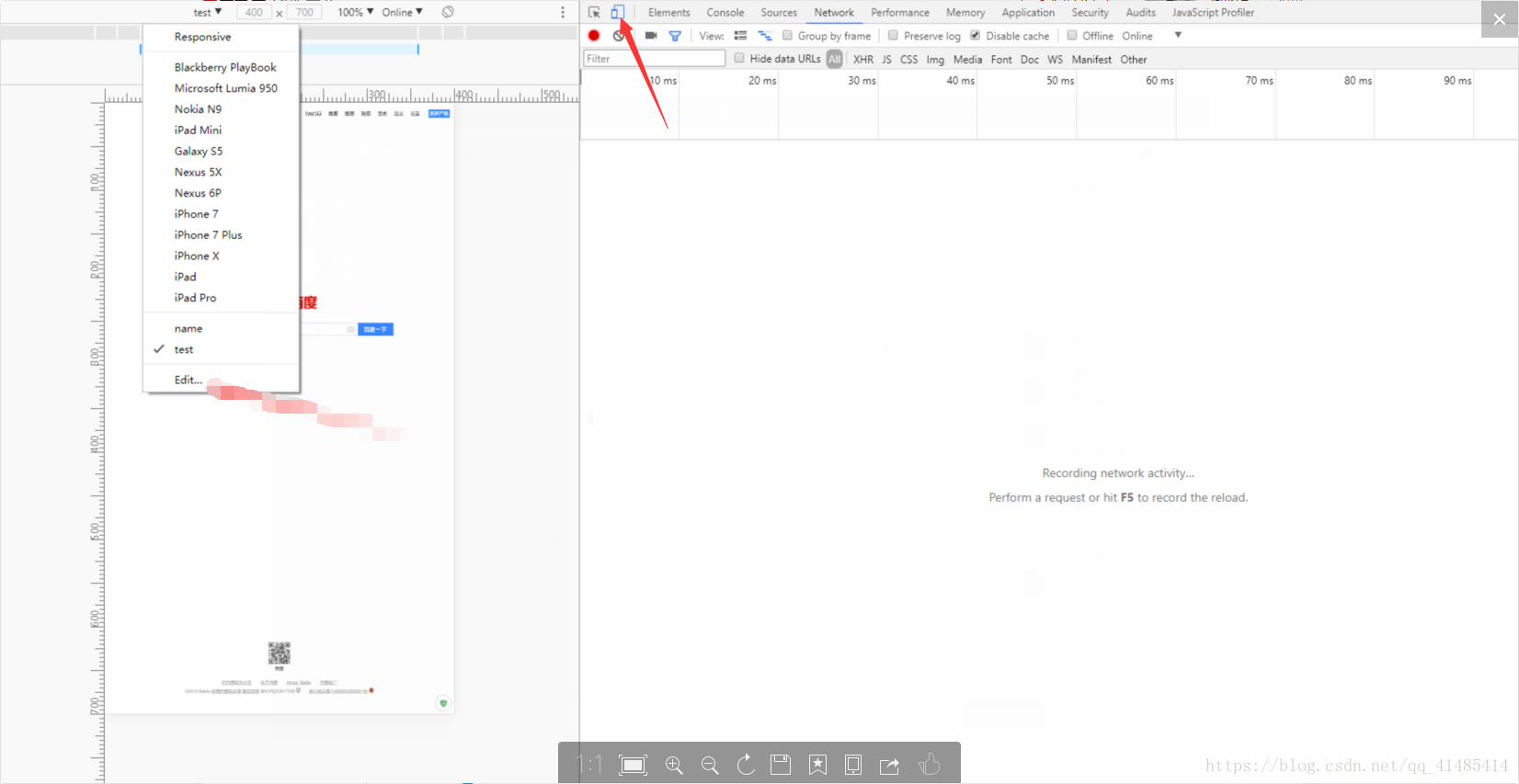Enable the Preserve log checkbox
This screenshot has height=784, width=1519.
tap(893, 35)
